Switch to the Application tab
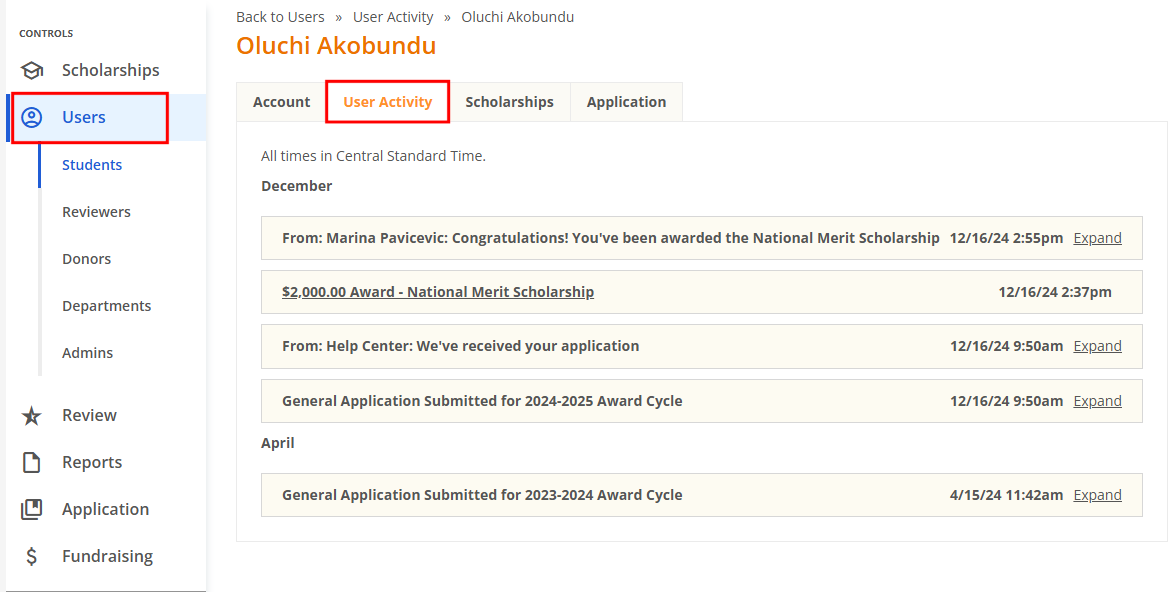 coord(626,101)
